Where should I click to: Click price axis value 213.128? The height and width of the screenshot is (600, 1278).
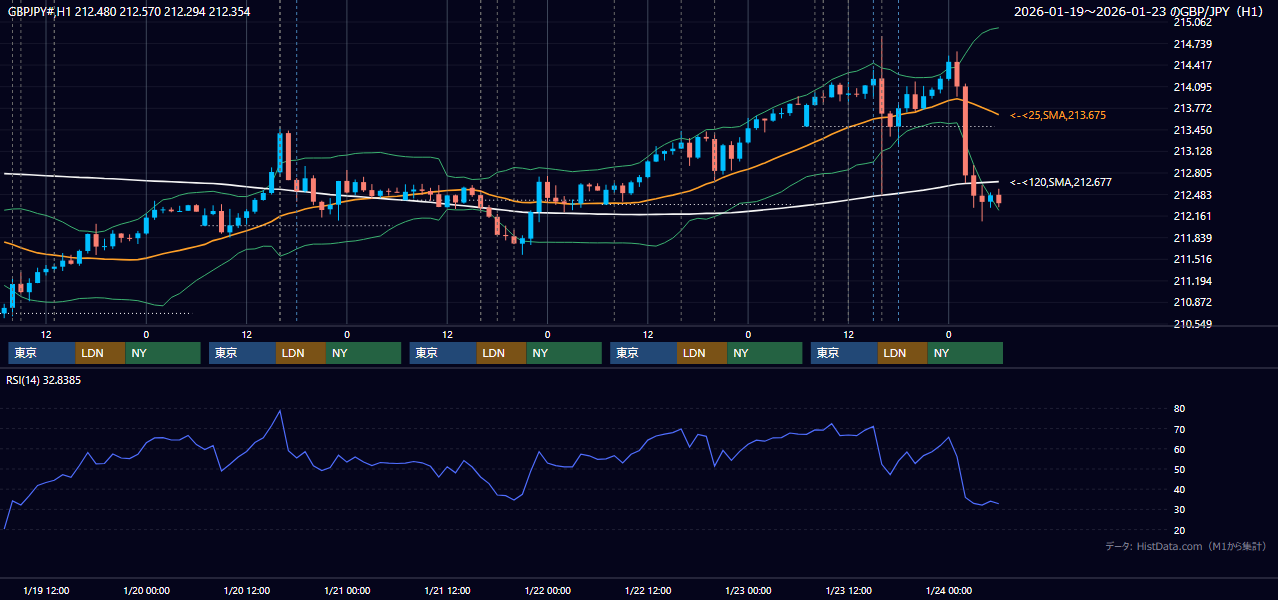[x=1192, y=152]
